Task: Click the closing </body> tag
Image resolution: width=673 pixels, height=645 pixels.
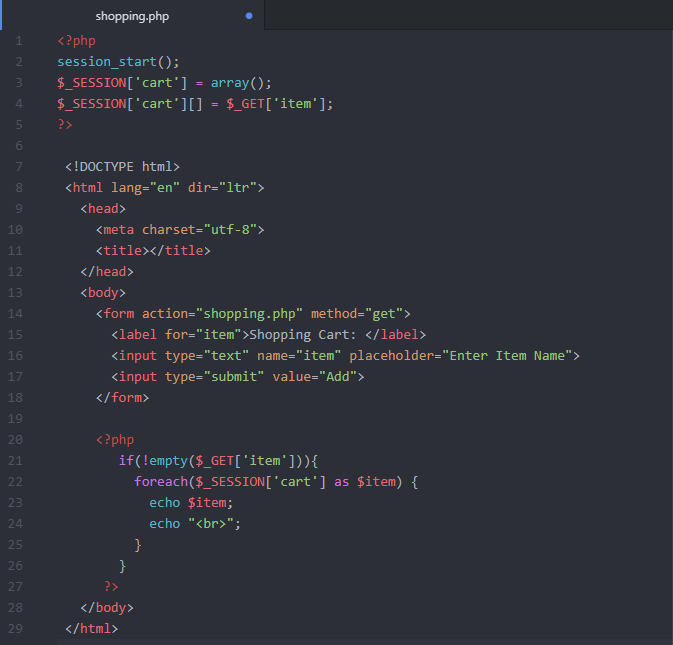Action: (x=107, y=608)
